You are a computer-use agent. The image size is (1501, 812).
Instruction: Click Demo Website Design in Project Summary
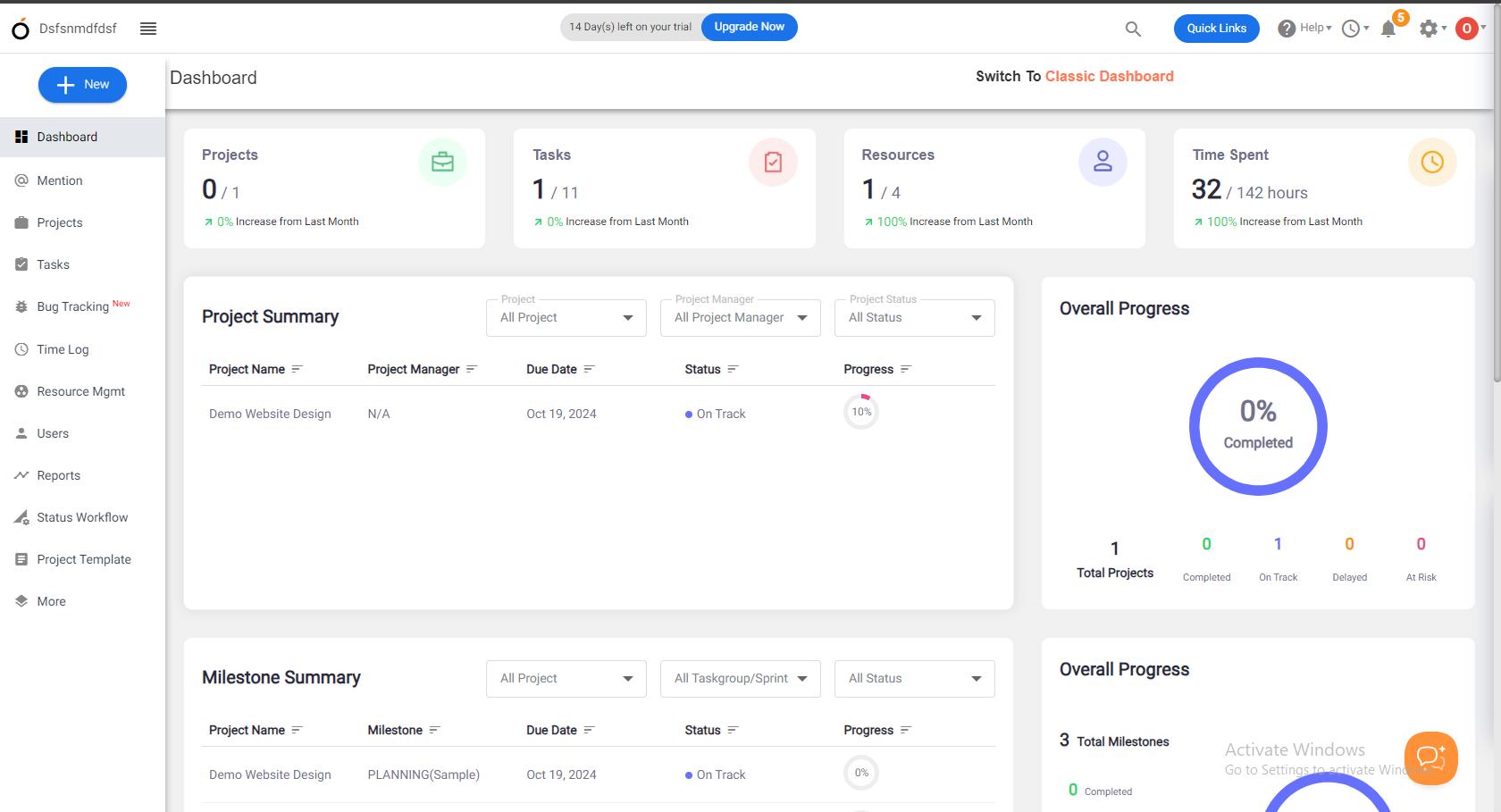[270, 414]
